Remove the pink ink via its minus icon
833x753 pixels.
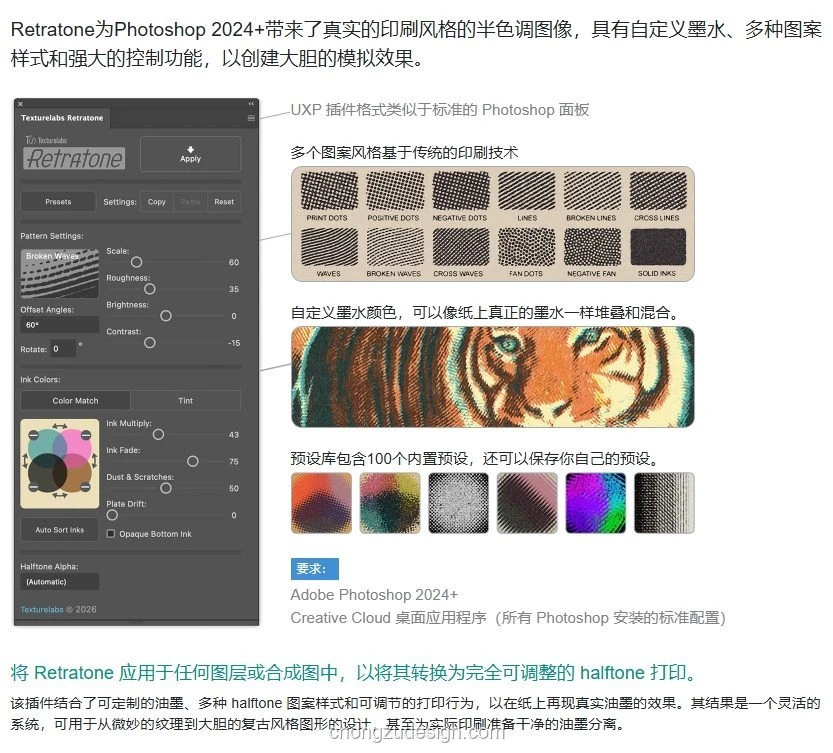coord(85,435)
